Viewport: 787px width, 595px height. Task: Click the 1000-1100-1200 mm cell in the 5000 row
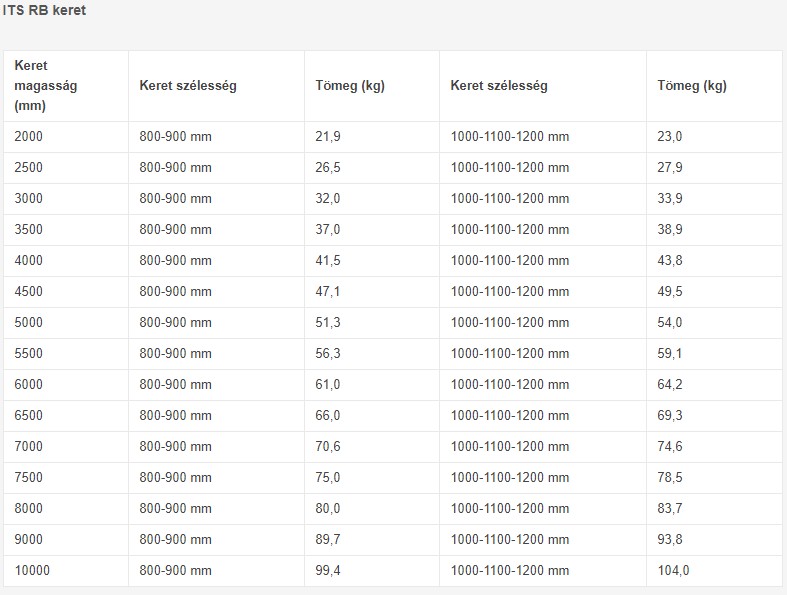510,323
